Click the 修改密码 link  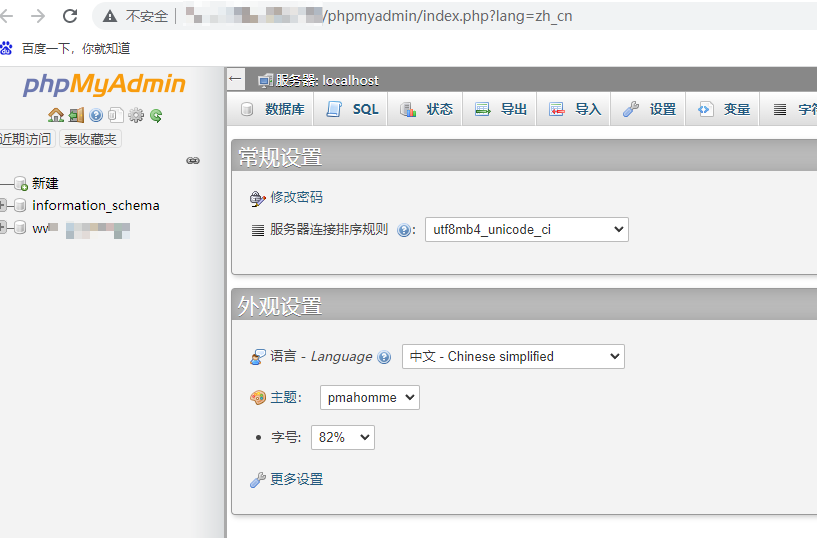tap(296, 197)
